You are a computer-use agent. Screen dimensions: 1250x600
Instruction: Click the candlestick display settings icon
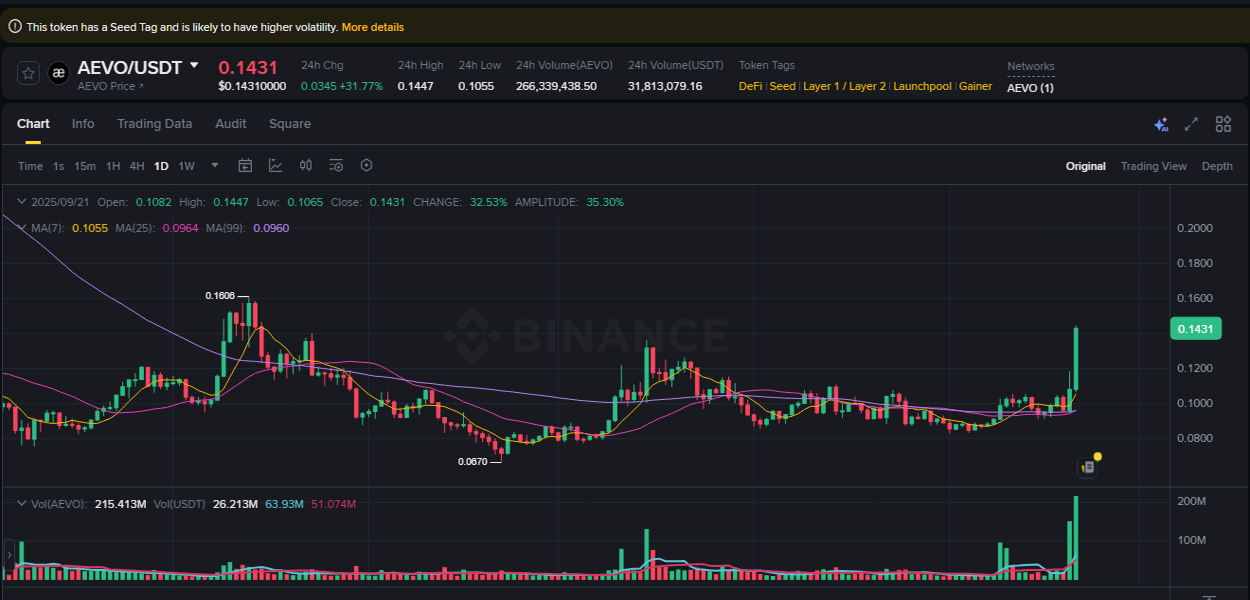(x=306, y=165)
